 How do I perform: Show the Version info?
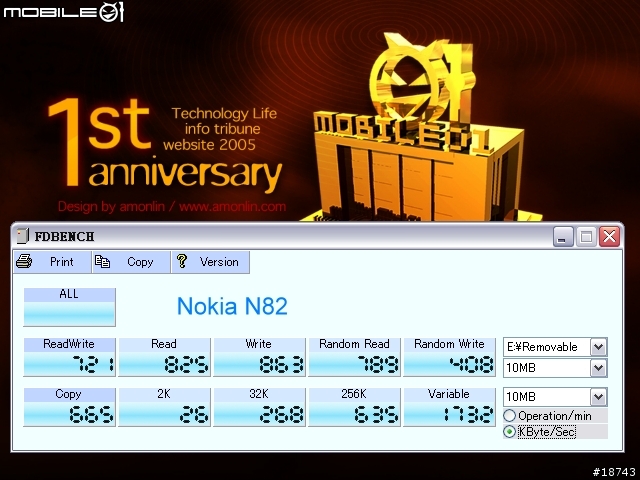(211, 262)
